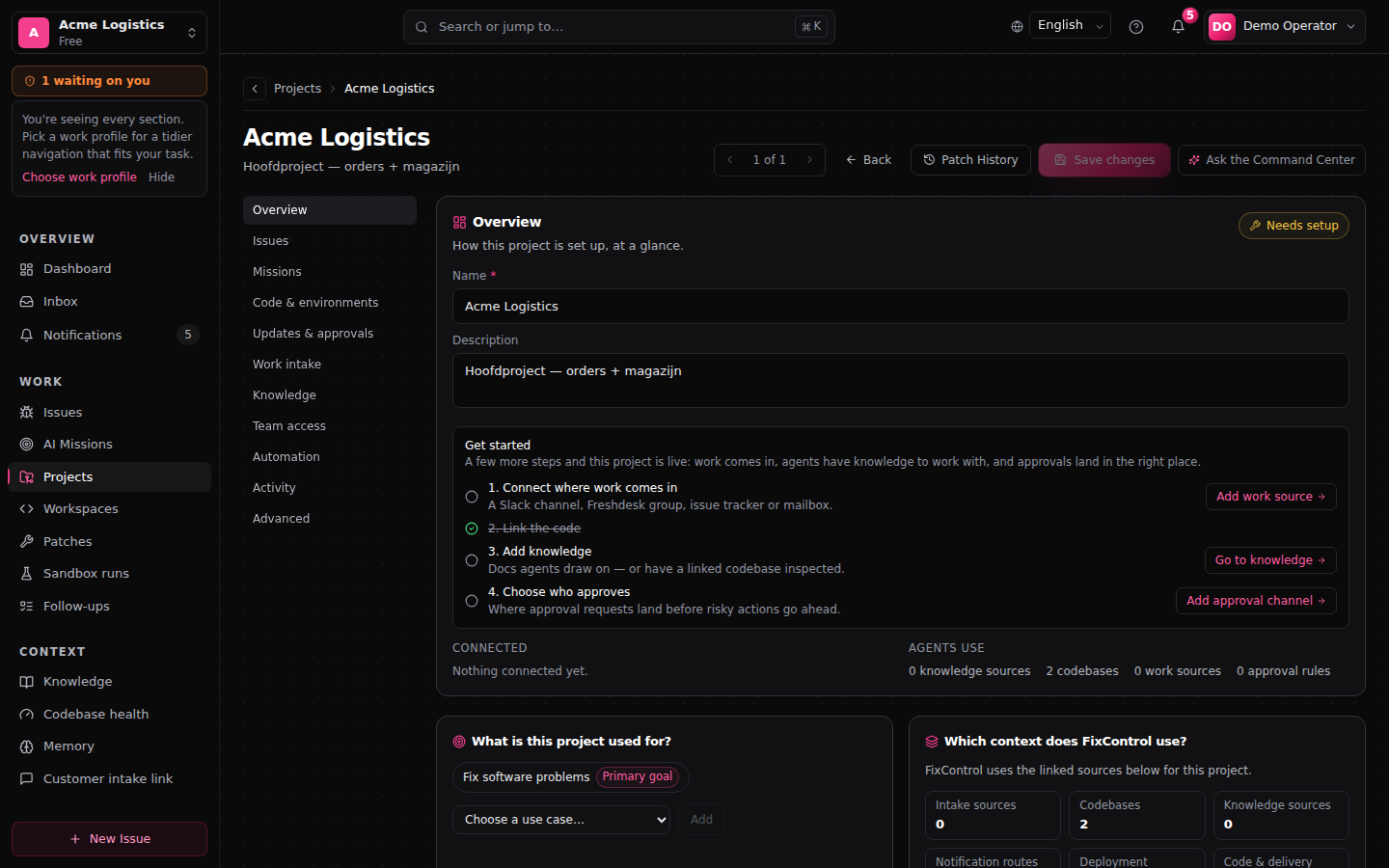Screen dimensions: 1389x868
Task: Open the Dashboard icon in sidebar
Action: coord(26,269)
